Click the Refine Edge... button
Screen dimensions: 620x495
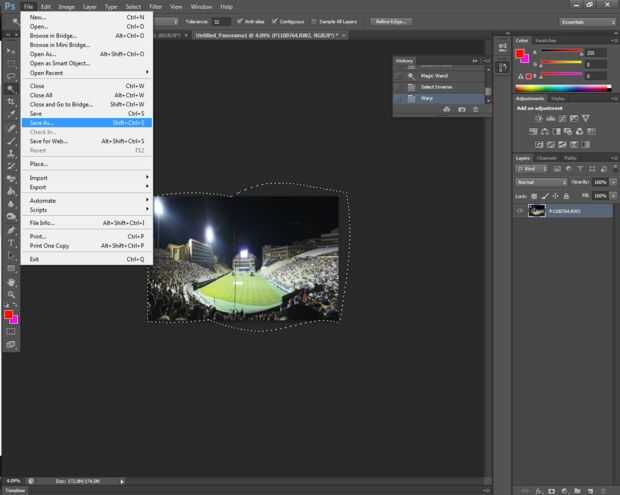[391, 21]
